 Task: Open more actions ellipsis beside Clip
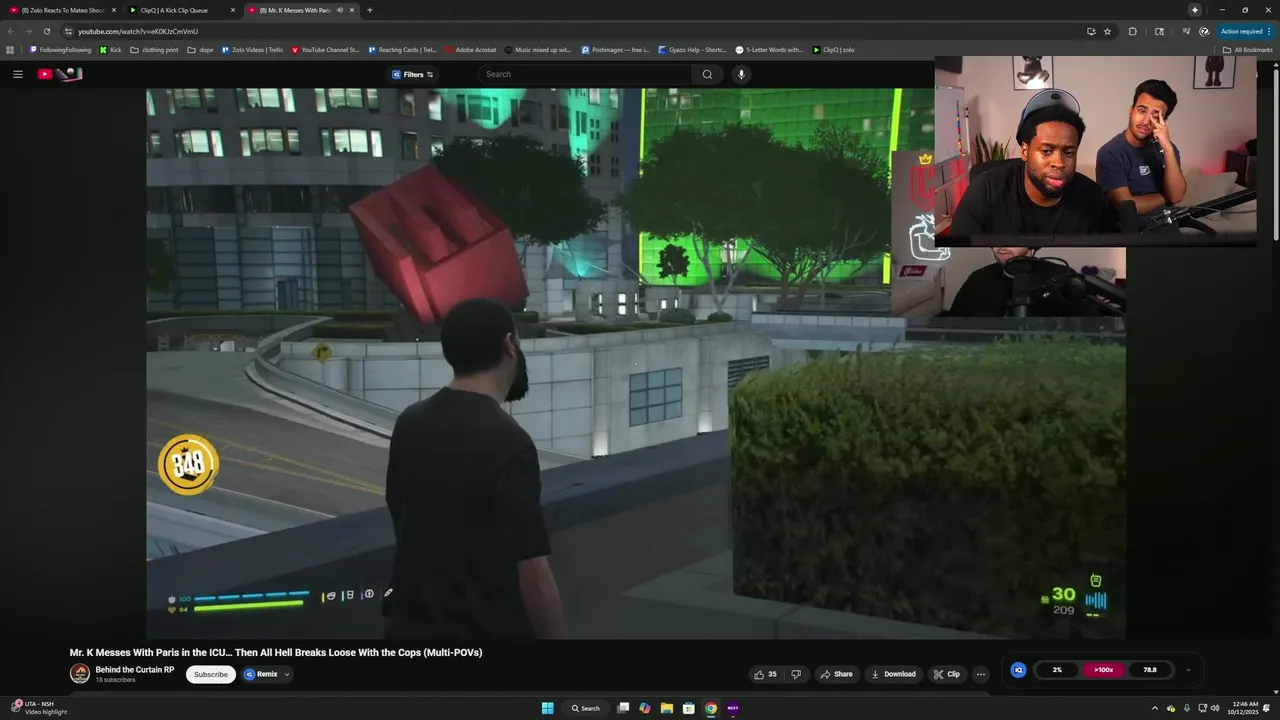coord(980,674)
